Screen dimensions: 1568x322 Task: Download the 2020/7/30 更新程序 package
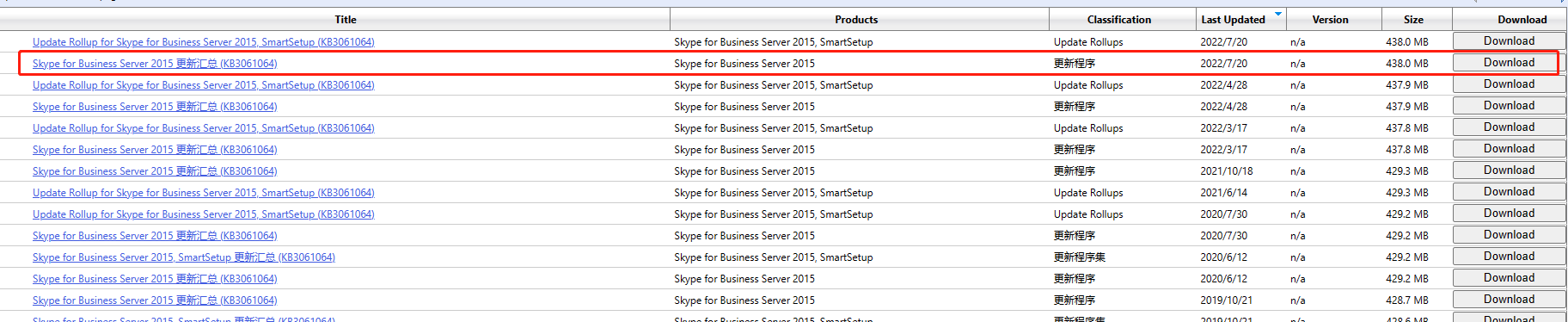1509,234
